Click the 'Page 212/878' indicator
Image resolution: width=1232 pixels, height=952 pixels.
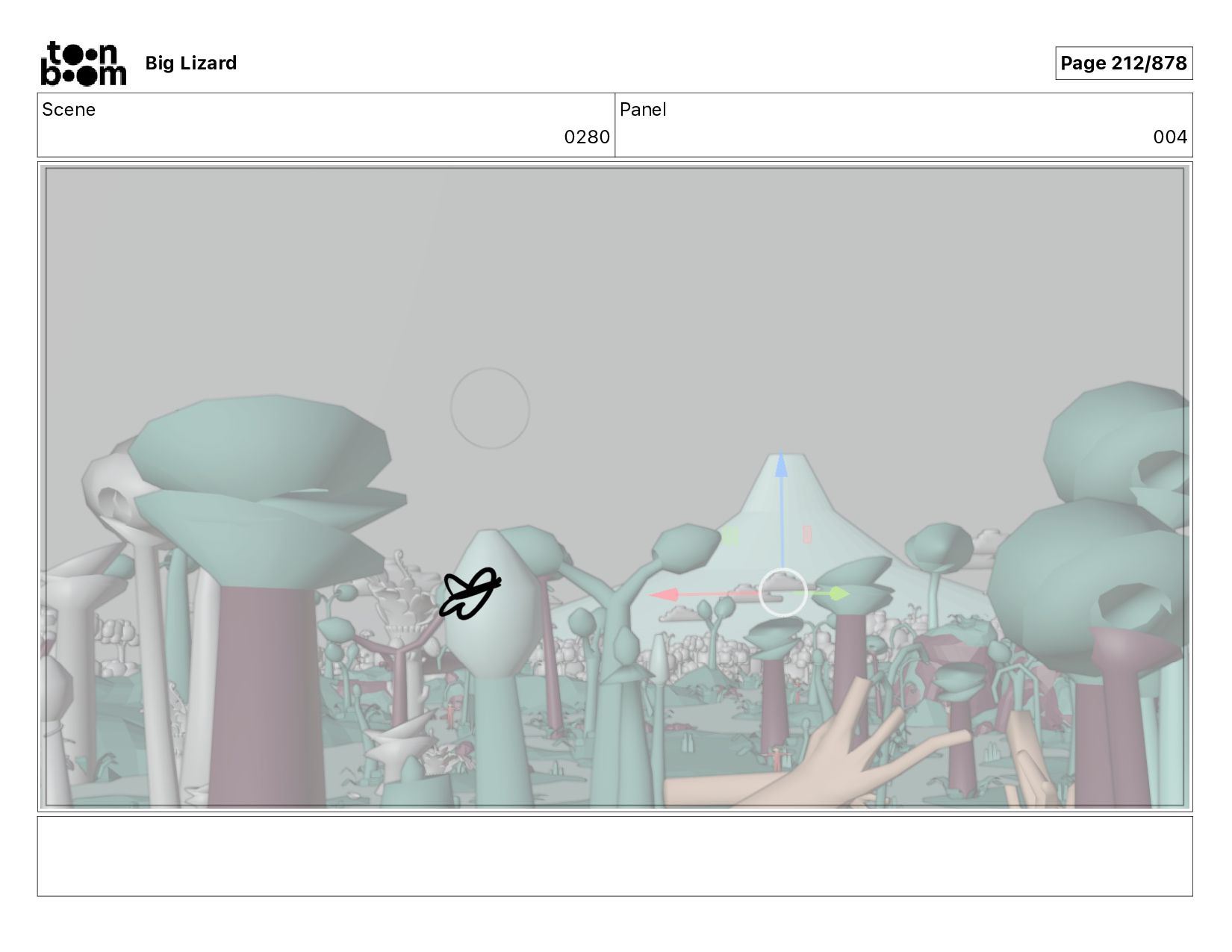pos(1124,63)
